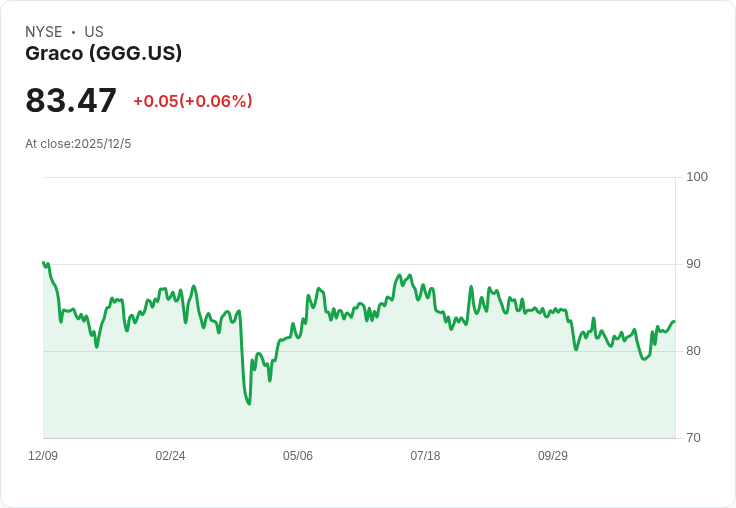The width and height of the screenshot is (736, 508).
Task: Click the NYSE exchange label
Action: pos(44,32)
